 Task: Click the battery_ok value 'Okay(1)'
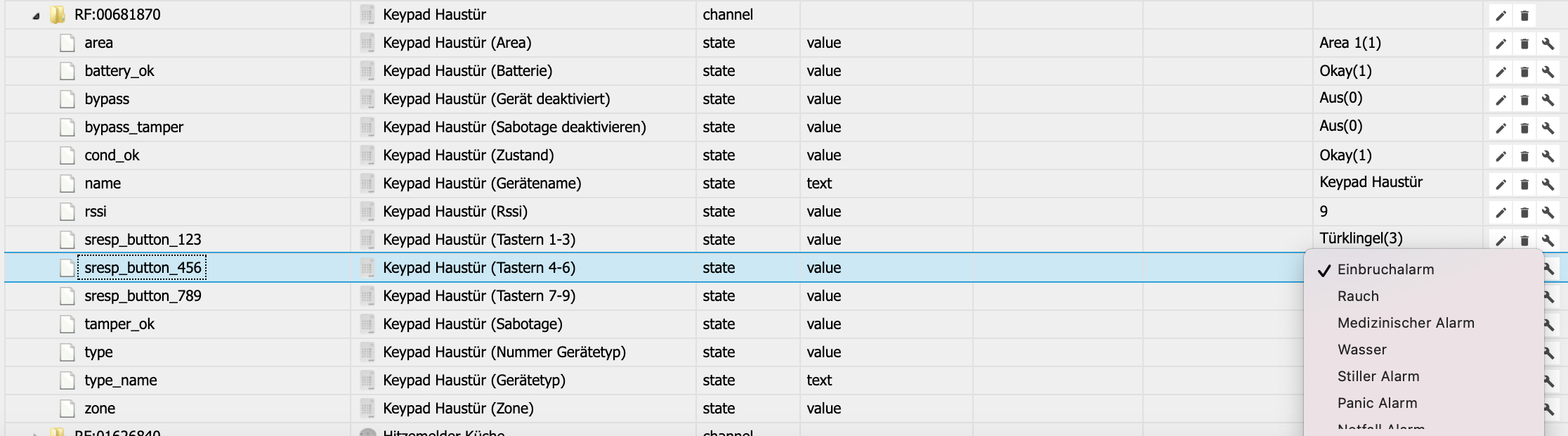click(x=1345, y=71)
